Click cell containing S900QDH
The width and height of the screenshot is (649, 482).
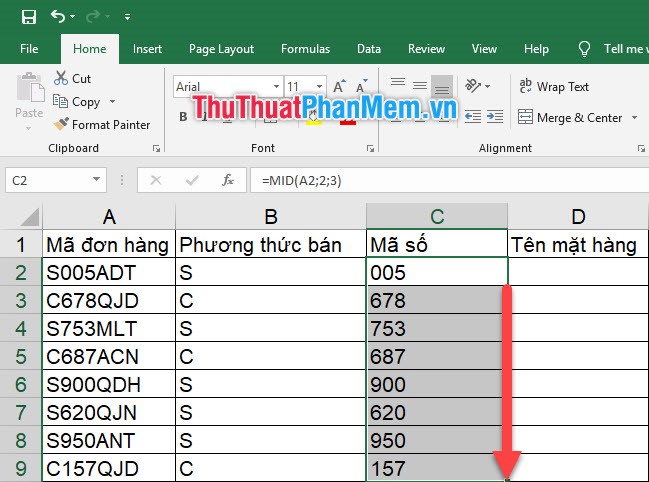coord(109,384)
